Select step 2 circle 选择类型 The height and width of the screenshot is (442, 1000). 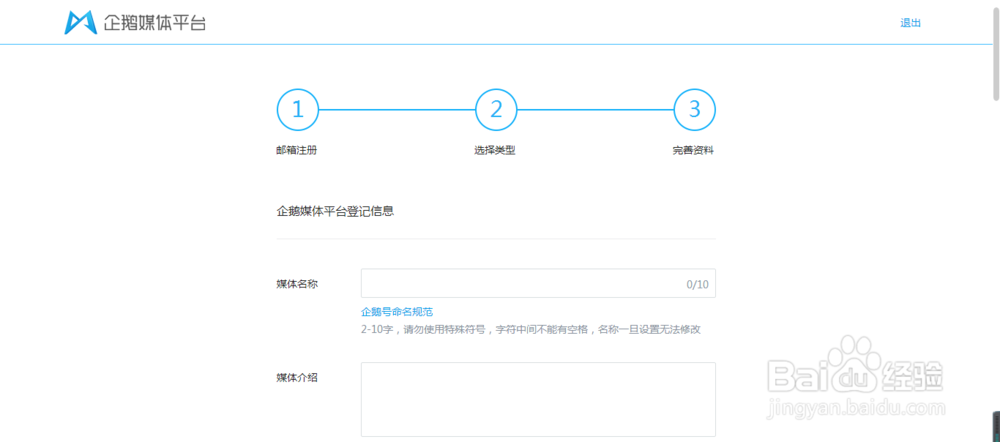pos(496,110)
